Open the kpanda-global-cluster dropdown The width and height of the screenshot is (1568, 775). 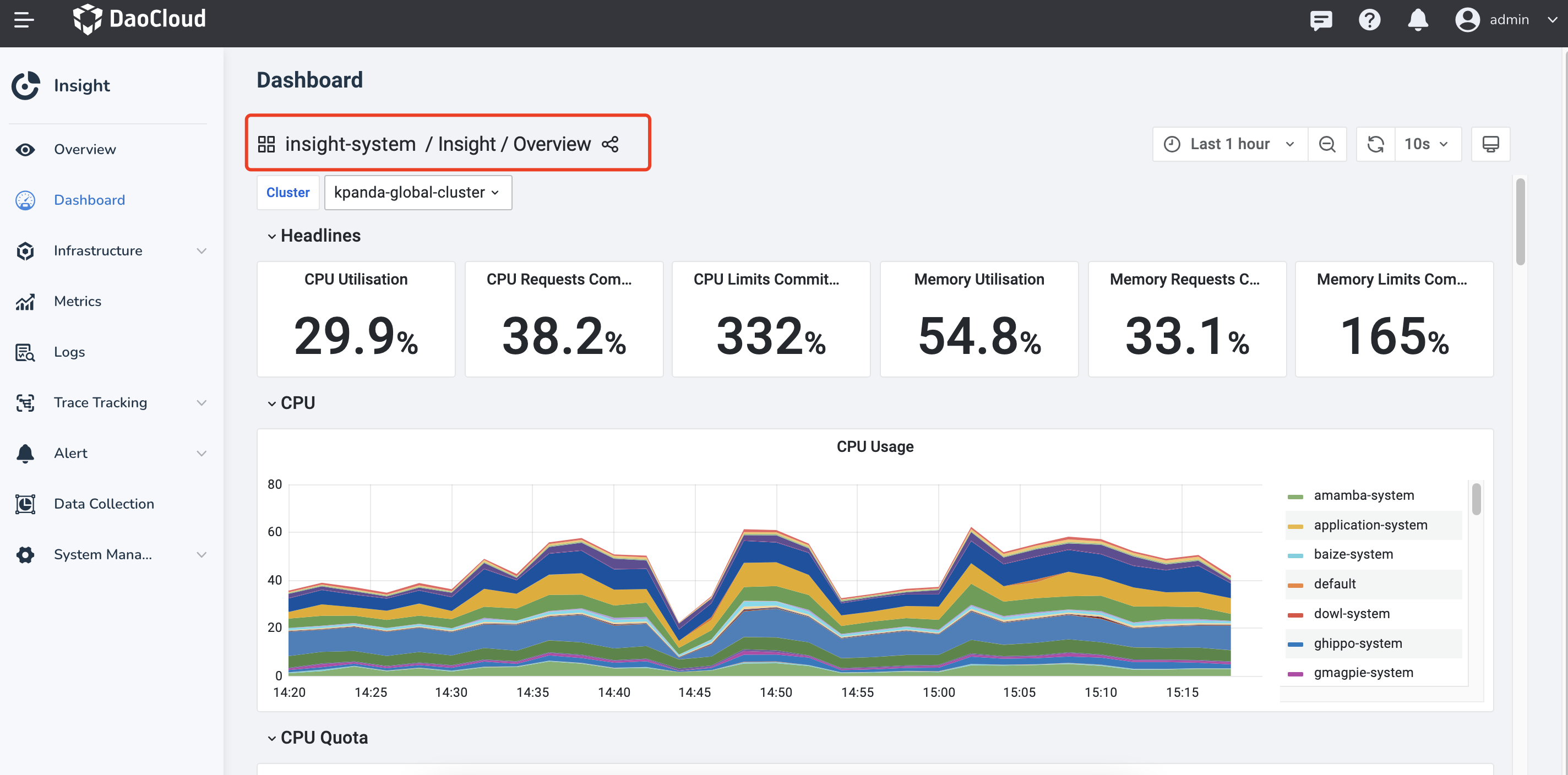(417, 192)
